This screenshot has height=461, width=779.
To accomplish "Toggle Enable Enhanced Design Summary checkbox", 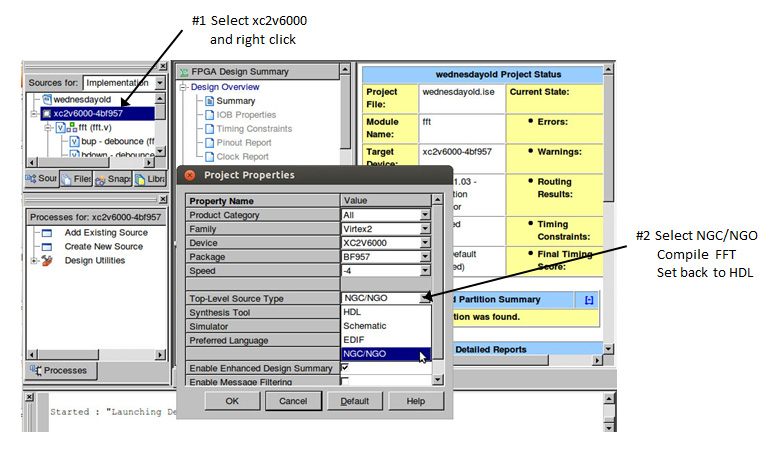I will [345, 368].
